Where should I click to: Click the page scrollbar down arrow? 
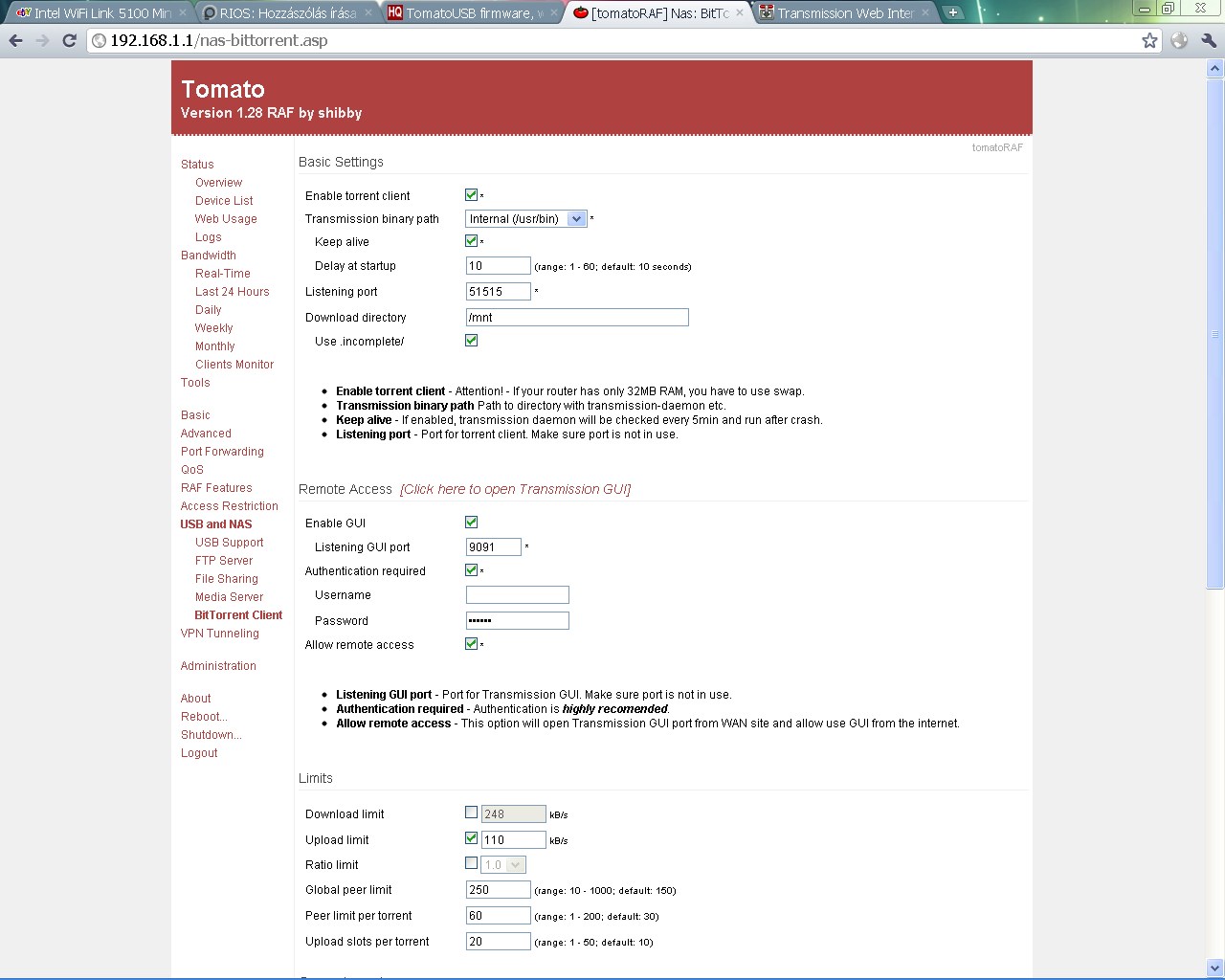click(x=1215, y=969)
